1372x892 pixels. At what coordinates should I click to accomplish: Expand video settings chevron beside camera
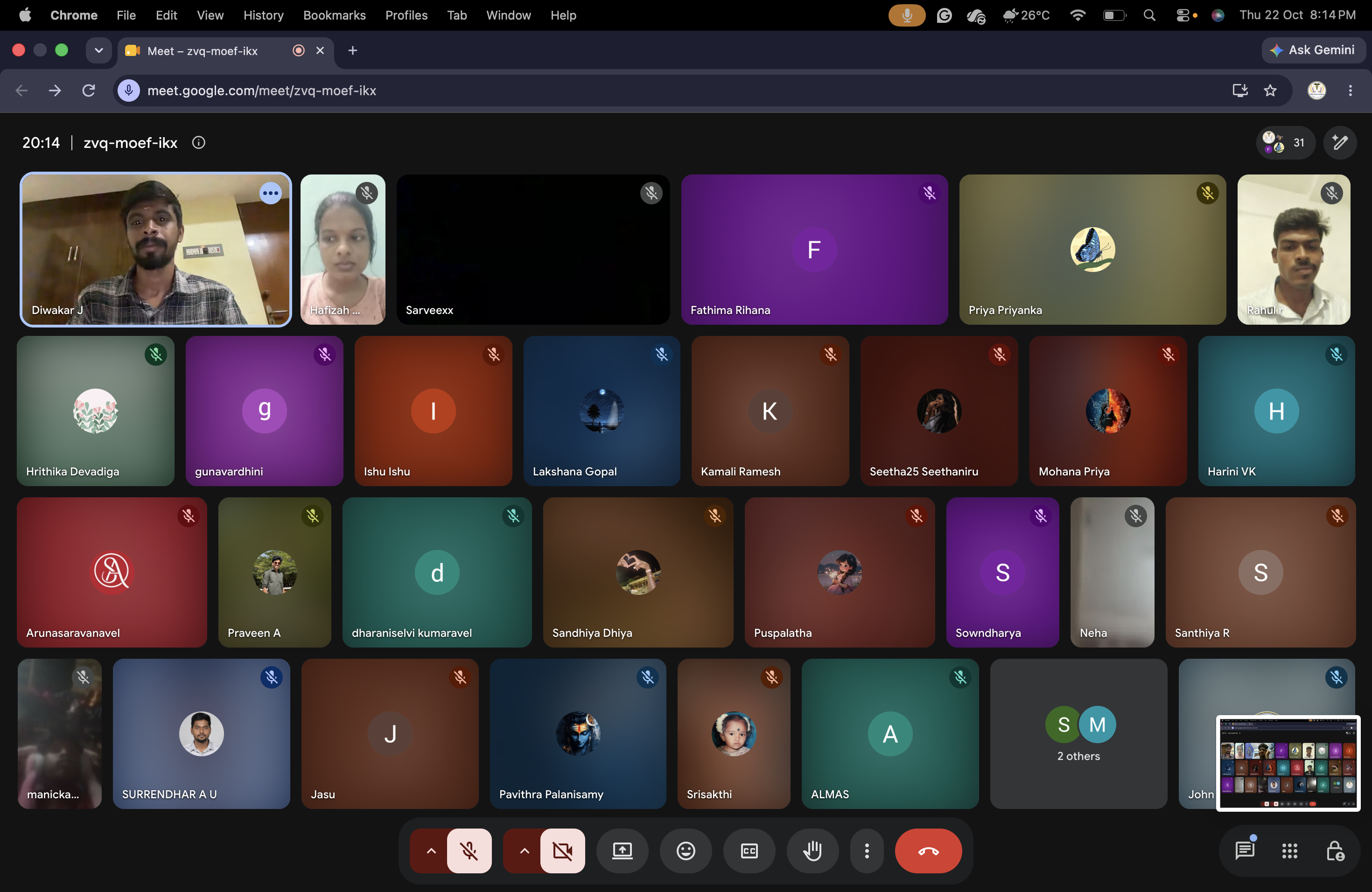pos(524,850)
